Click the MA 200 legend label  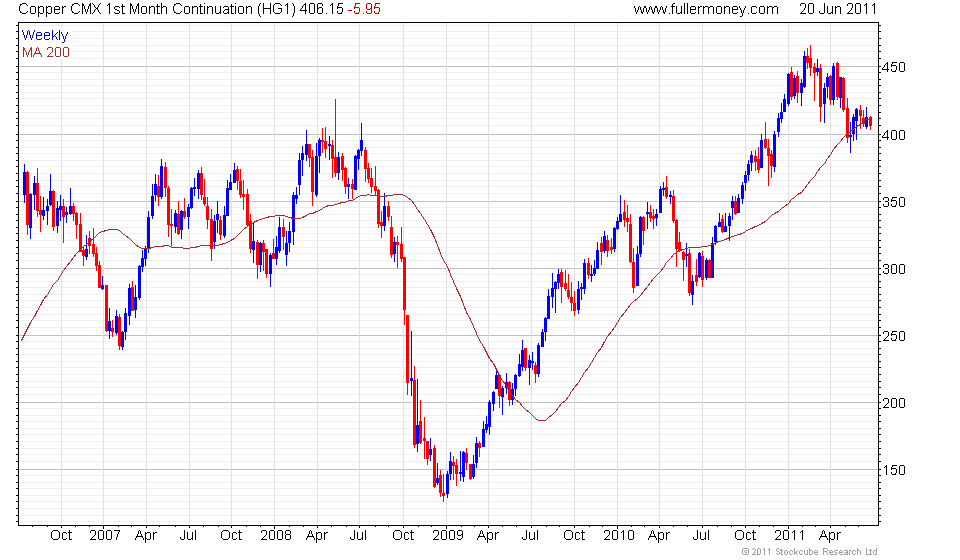[x=46, y=53]
